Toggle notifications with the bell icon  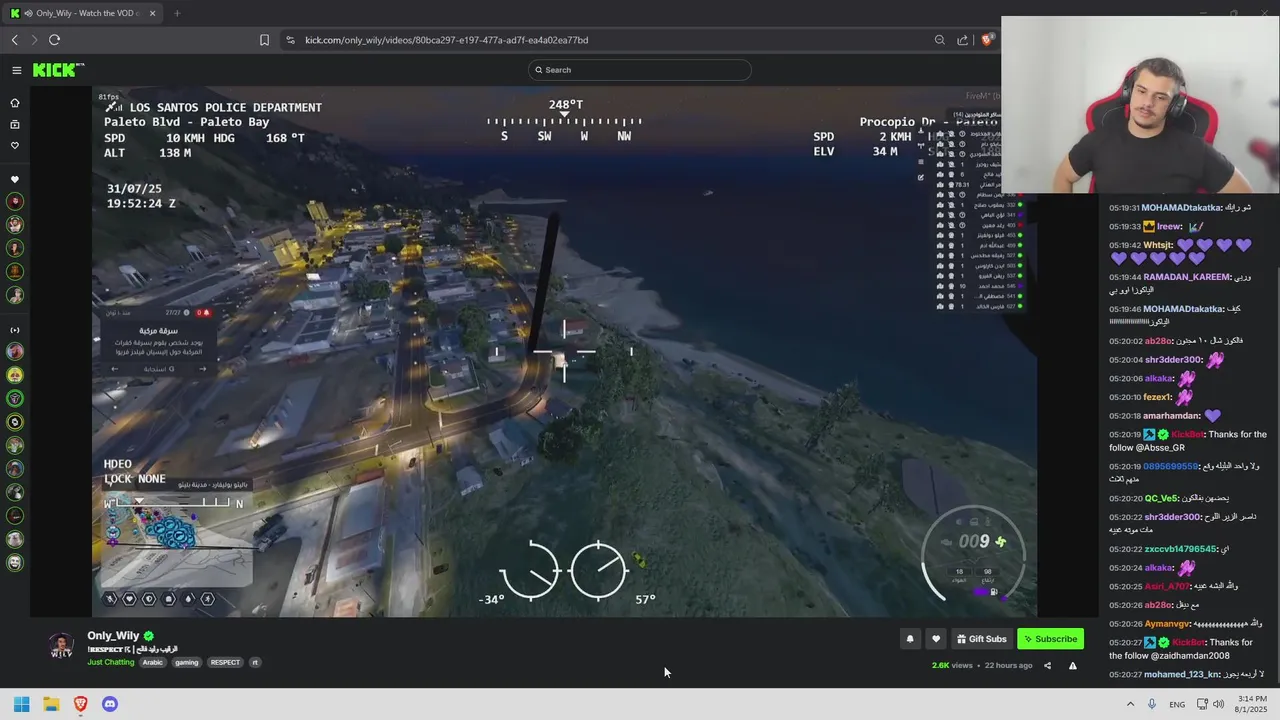click(x=910, y=639)
